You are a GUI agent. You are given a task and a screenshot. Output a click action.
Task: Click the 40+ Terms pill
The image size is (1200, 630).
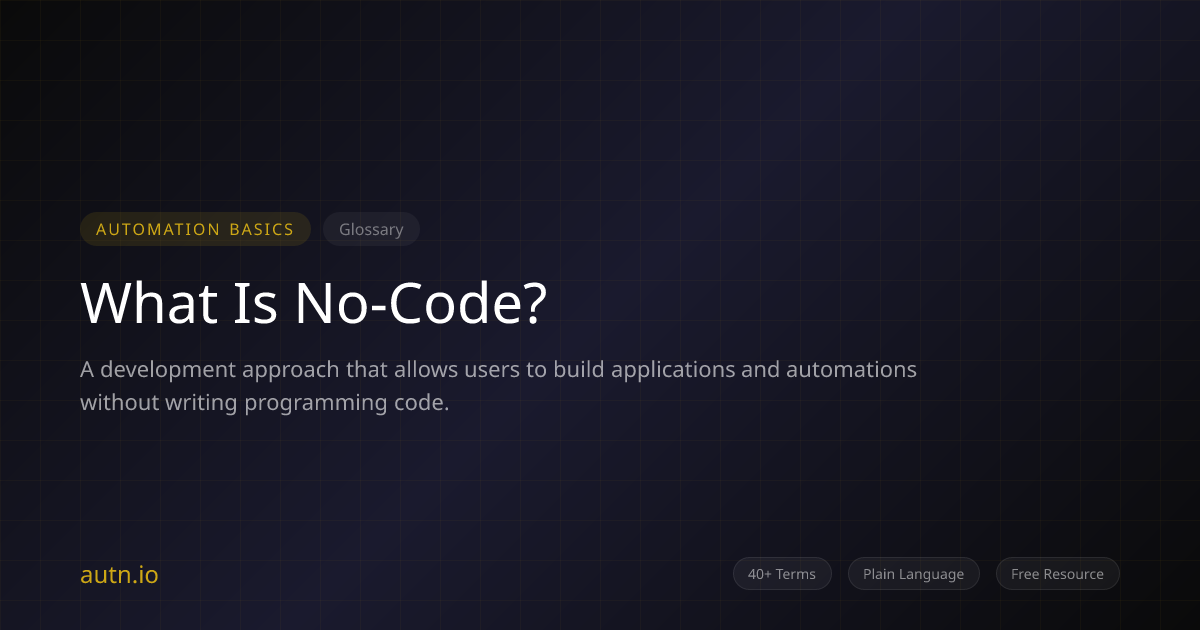tap(782, 574)
